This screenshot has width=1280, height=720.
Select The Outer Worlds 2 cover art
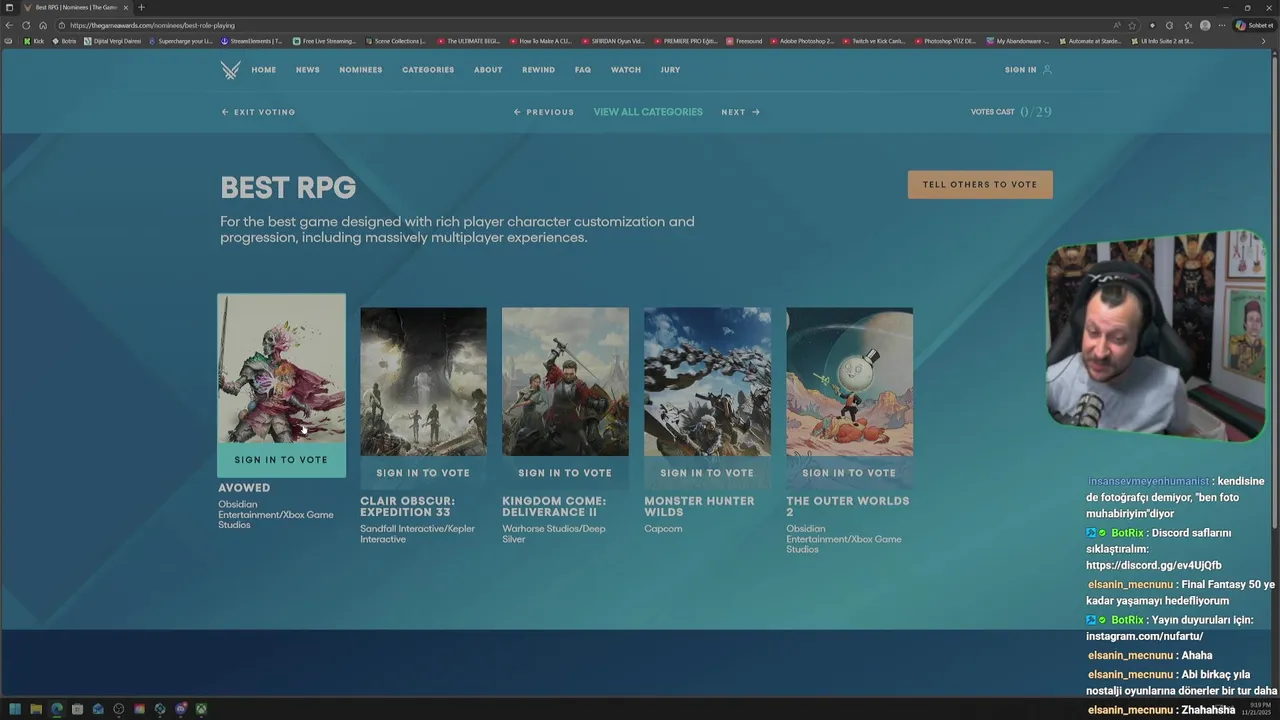(849, 381)
